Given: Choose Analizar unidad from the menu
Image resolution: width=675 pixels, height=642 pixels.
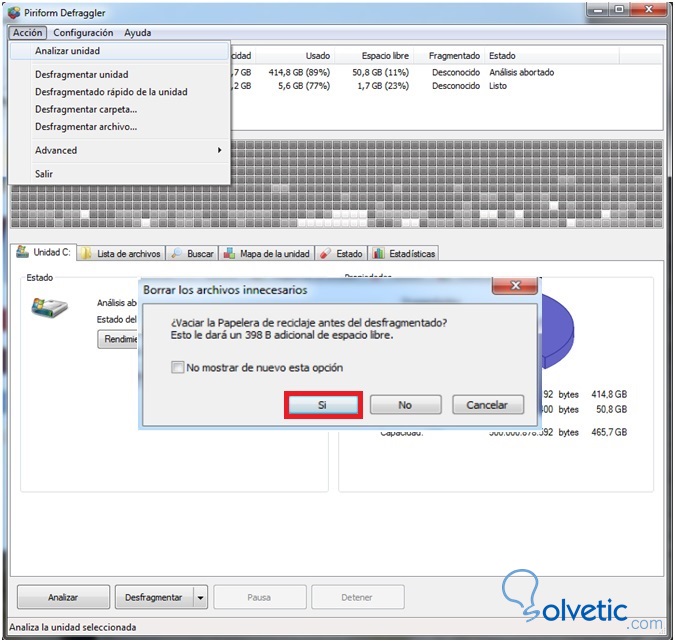Looking at the screenshot, I should (119, 51).
